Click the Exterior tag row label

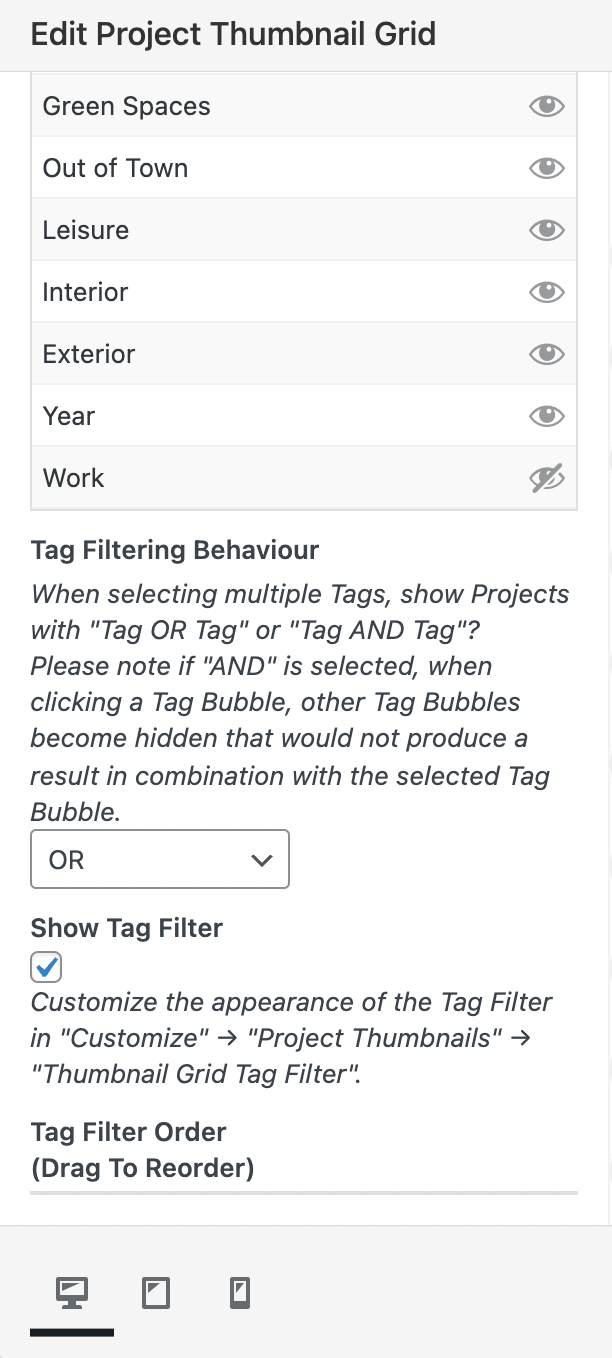[89, 354]
